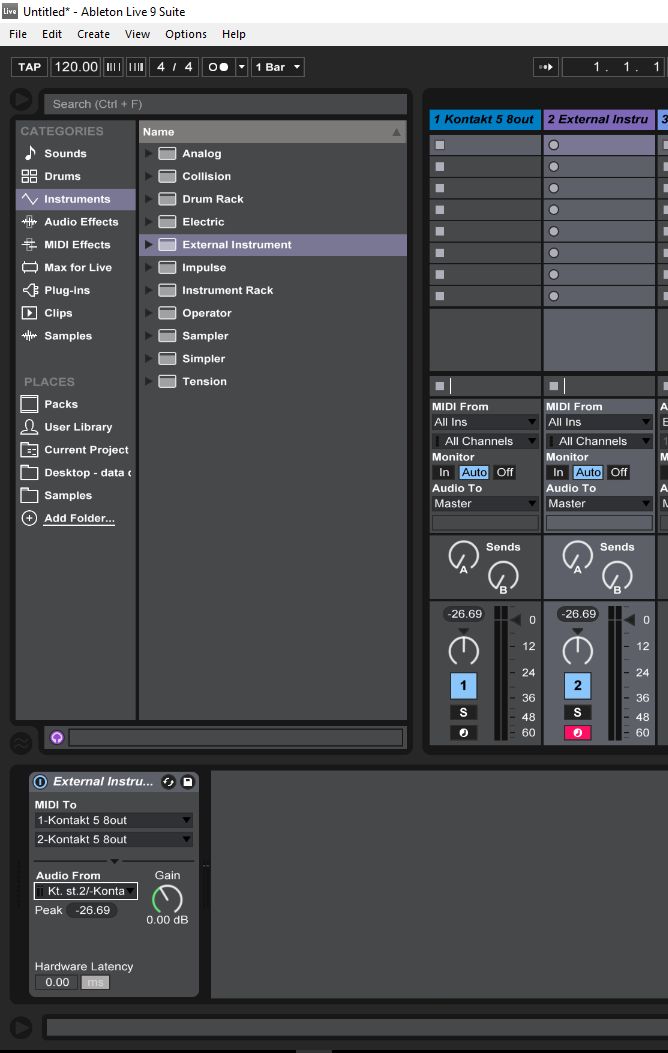Click the browser search field
Viewport: 668px width, 1053px height.
pyautogui.click(x=226, y=104)
